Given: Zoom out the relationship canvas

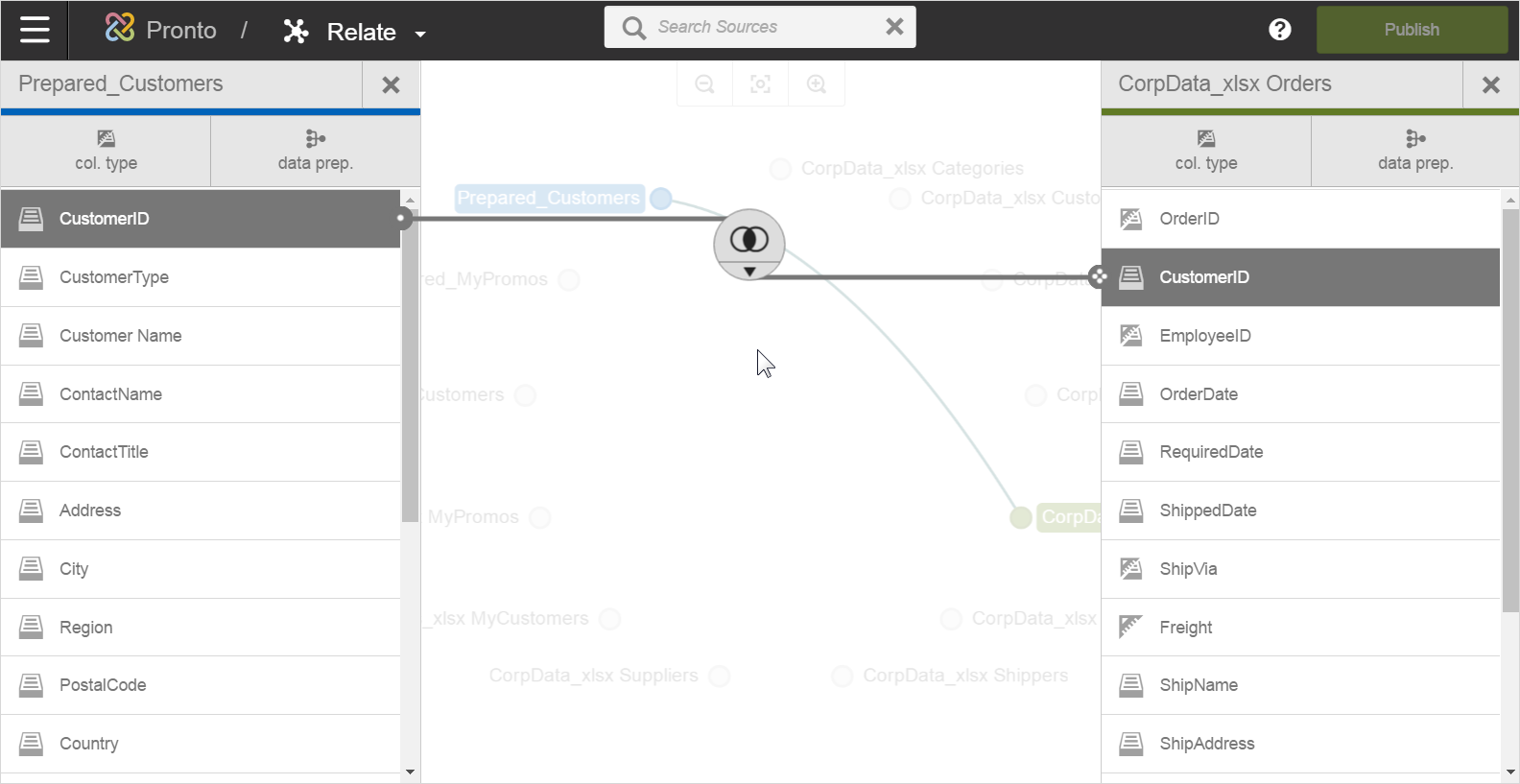Looking at the screenshot, I should click(x=704, y=84).
